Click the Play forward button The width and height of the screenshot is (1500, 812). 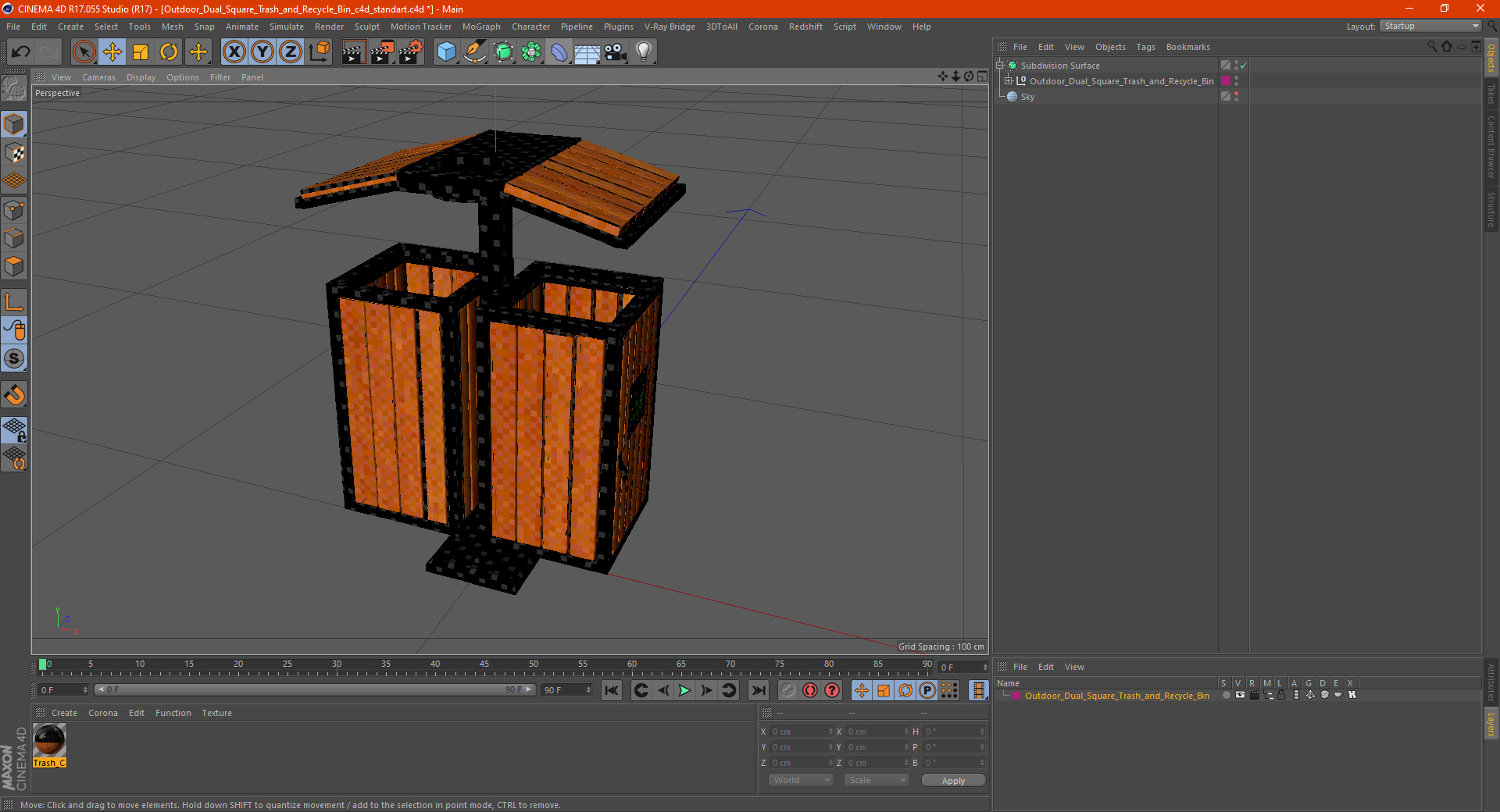[684, 690]
